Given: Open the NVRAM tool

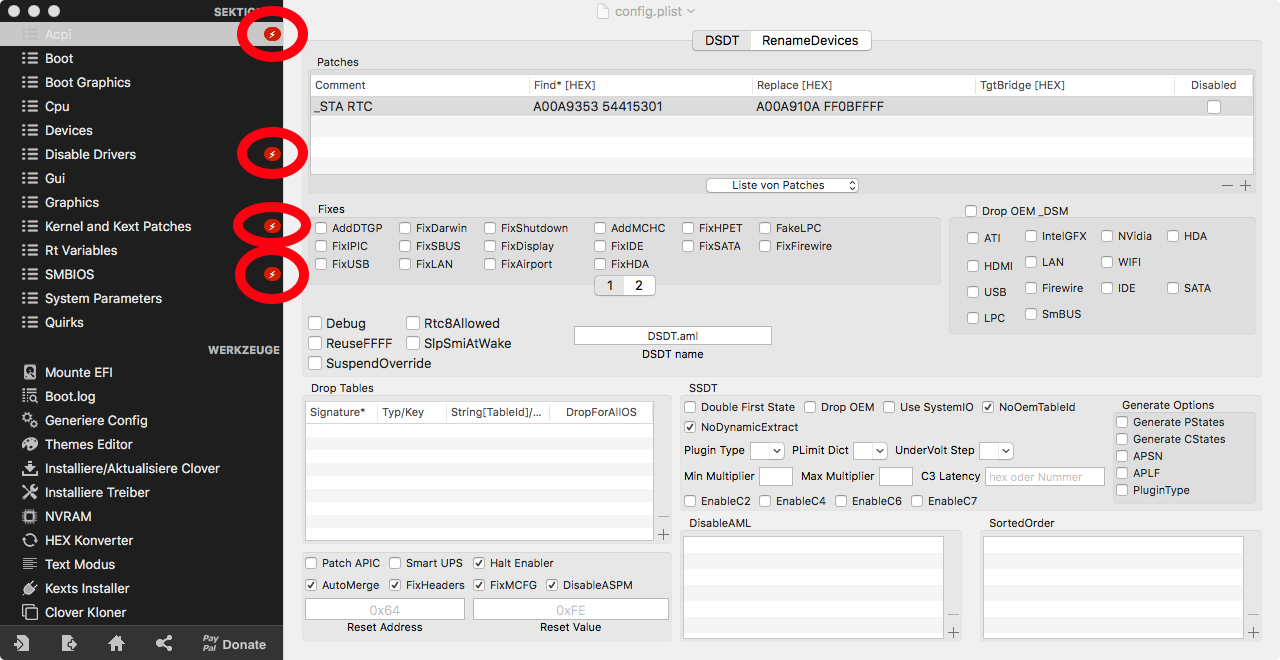Looking at the screenshot, I should click(x=68, y=516).
